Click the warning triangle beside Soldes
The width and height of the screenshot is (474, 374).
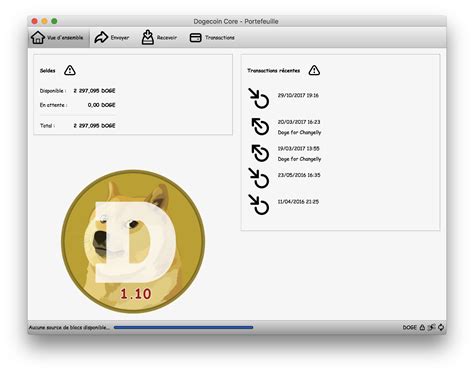(x=70, y=70)
